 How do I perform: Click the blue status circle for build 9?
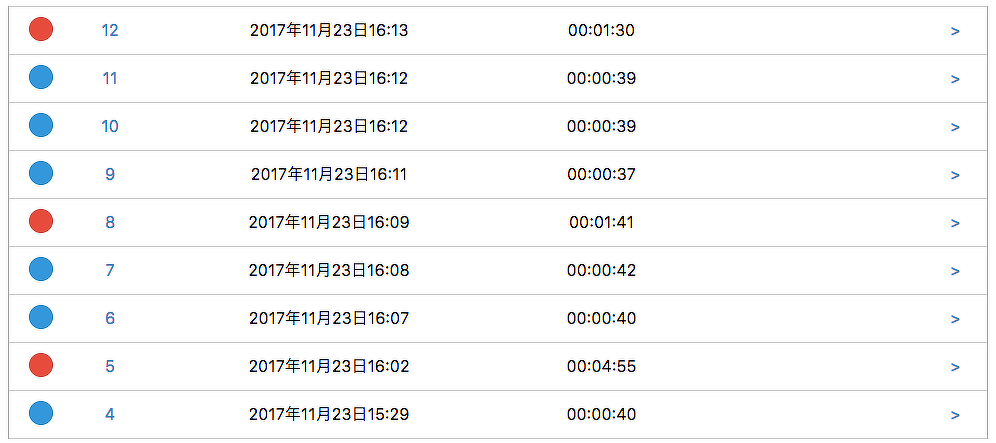click(41, 174)
